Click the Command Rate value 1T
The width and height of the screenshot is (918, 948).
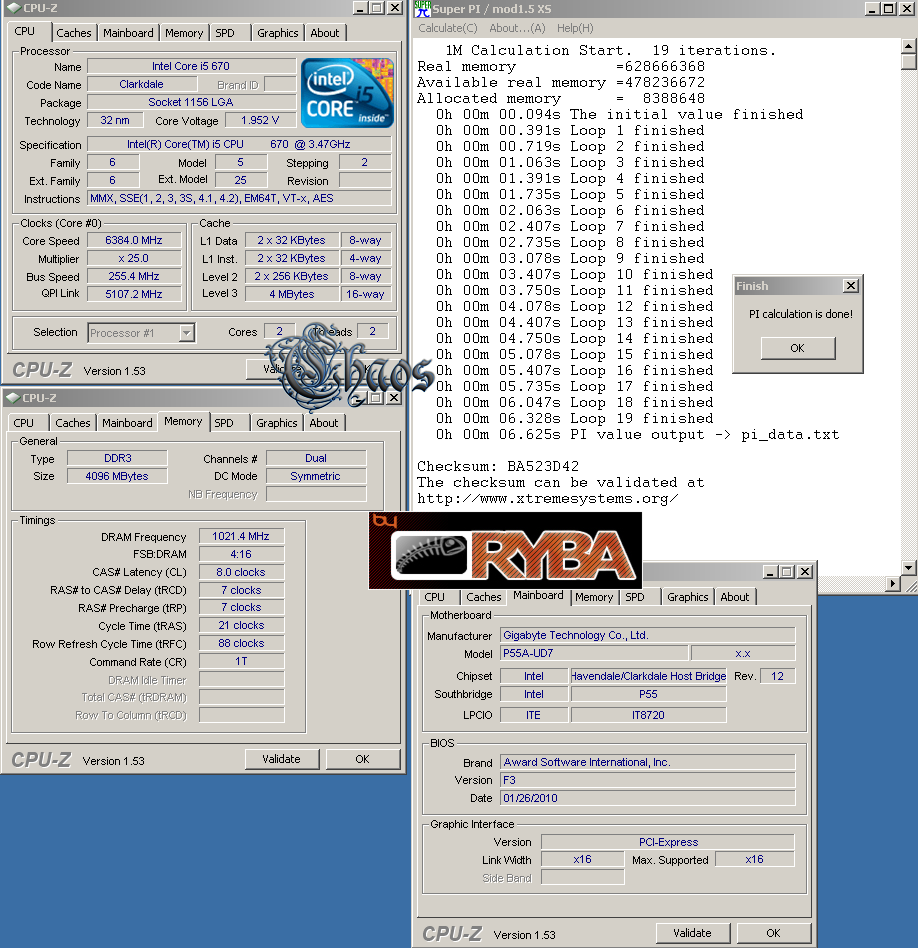click(x=241, y=661)
